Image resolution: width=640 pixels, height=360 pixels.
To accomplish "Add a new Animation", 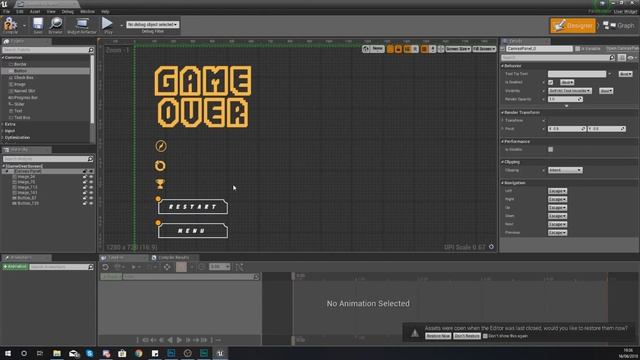I will pyautogui.click(x=15, y=267).
